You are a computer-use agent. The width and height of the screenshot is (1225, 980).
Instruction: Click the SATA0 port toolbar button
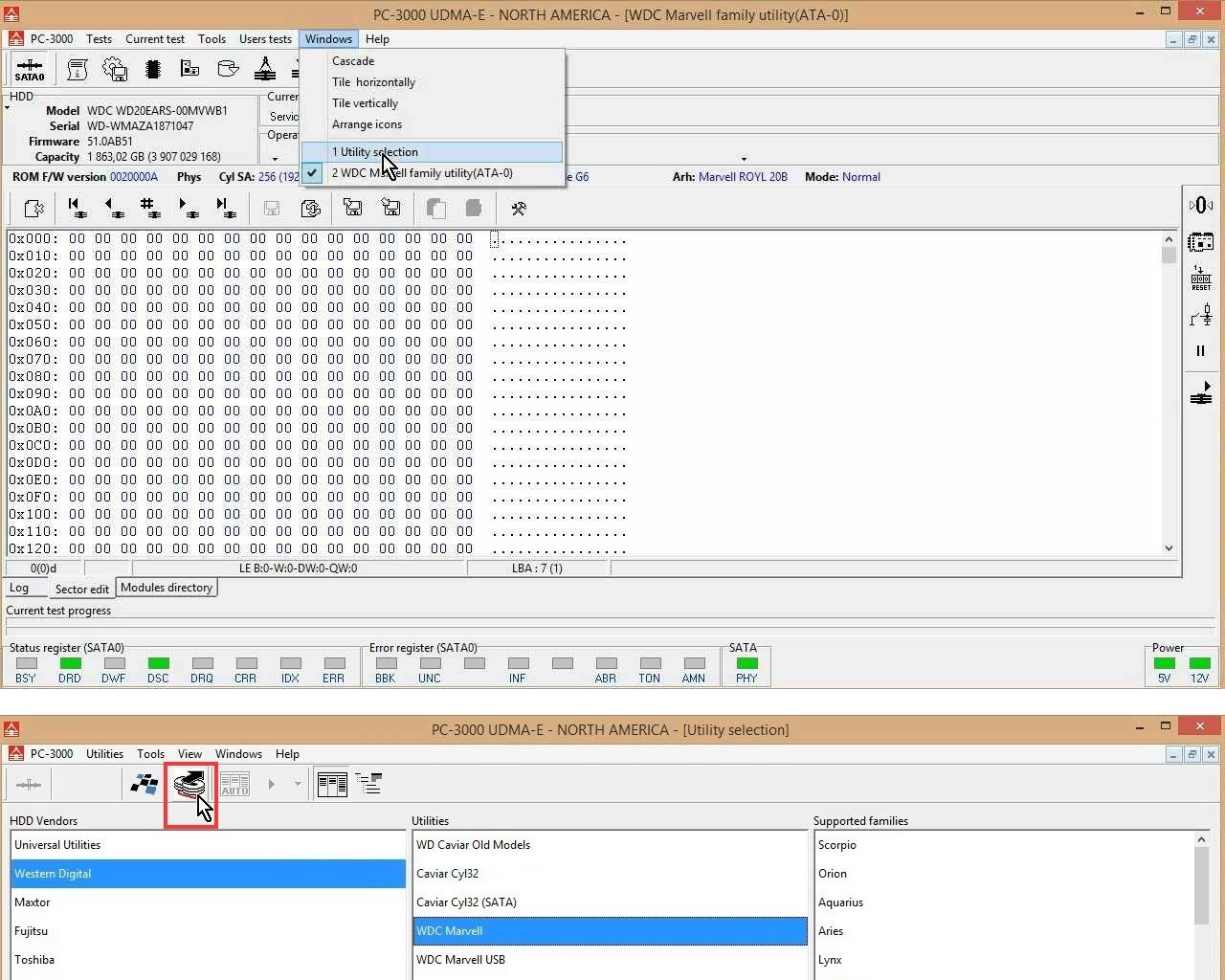pos(29,70)
